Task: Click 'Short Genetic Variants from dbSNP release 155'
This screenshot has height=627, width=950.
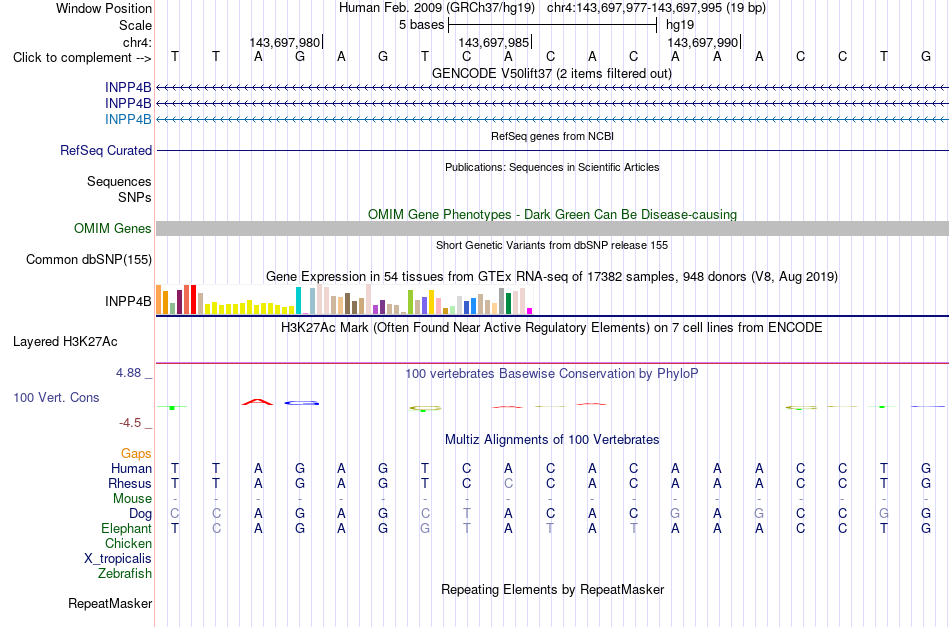Action: (x=552, y=245)
